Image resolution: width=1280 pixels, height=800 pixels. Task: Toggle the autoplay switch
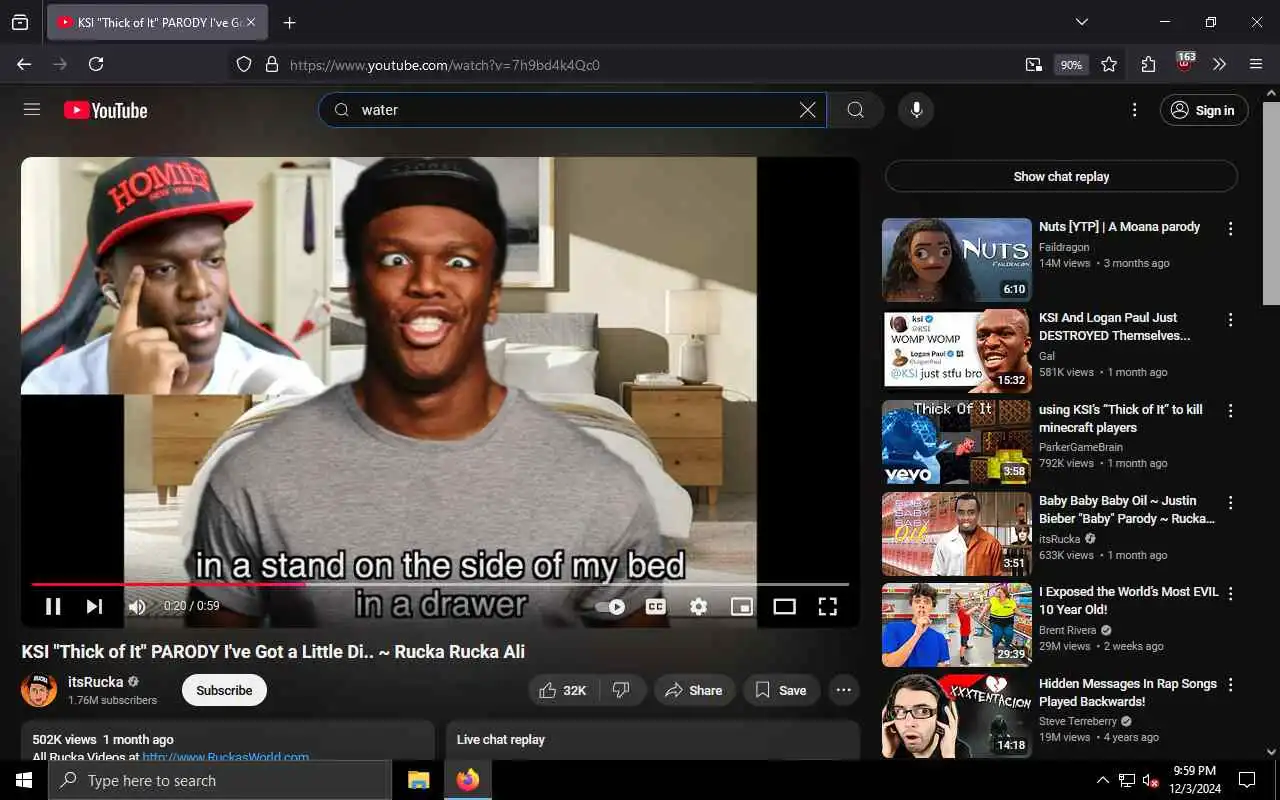click(x=610, y=606)
